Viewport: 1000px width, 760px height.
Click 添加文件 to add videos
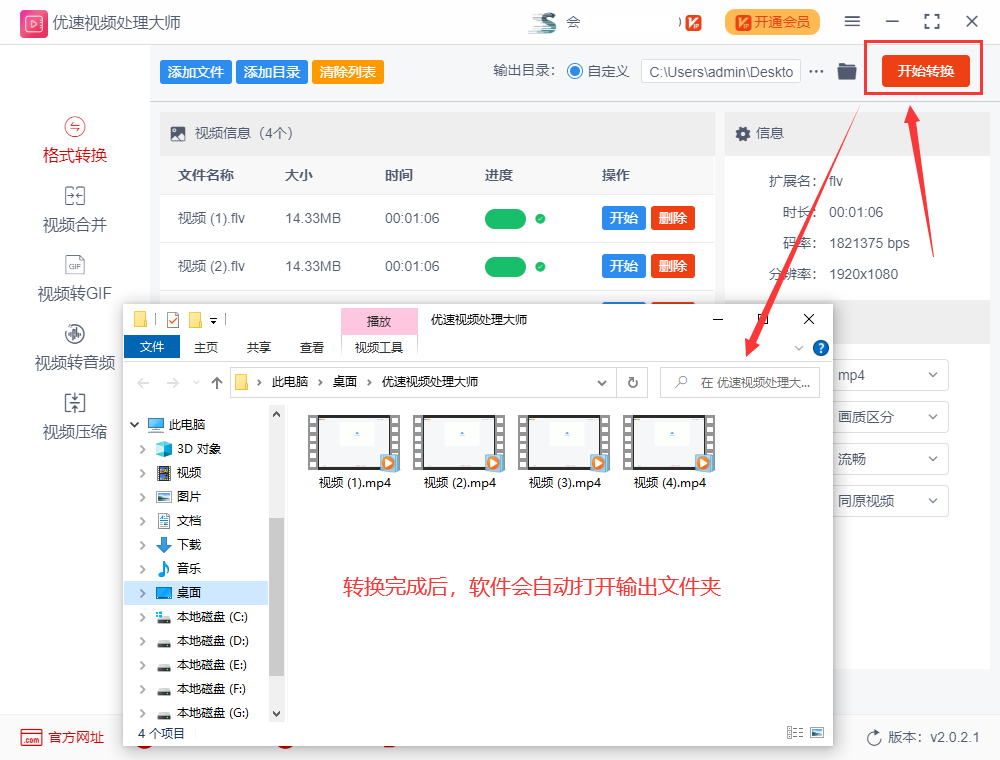coord(195,71)
